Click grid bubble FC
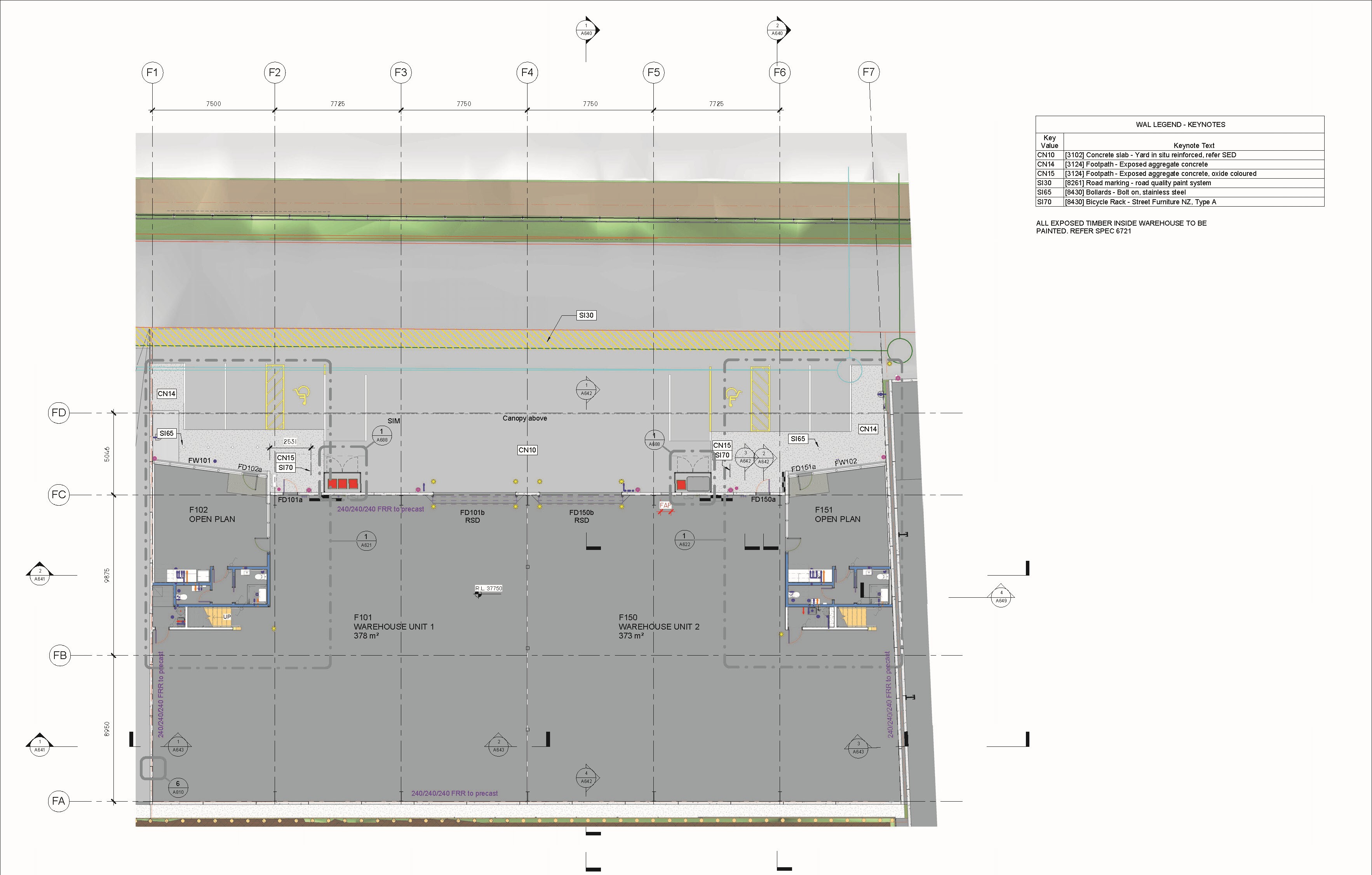1372x875 pixels. [x=59, y=494]
